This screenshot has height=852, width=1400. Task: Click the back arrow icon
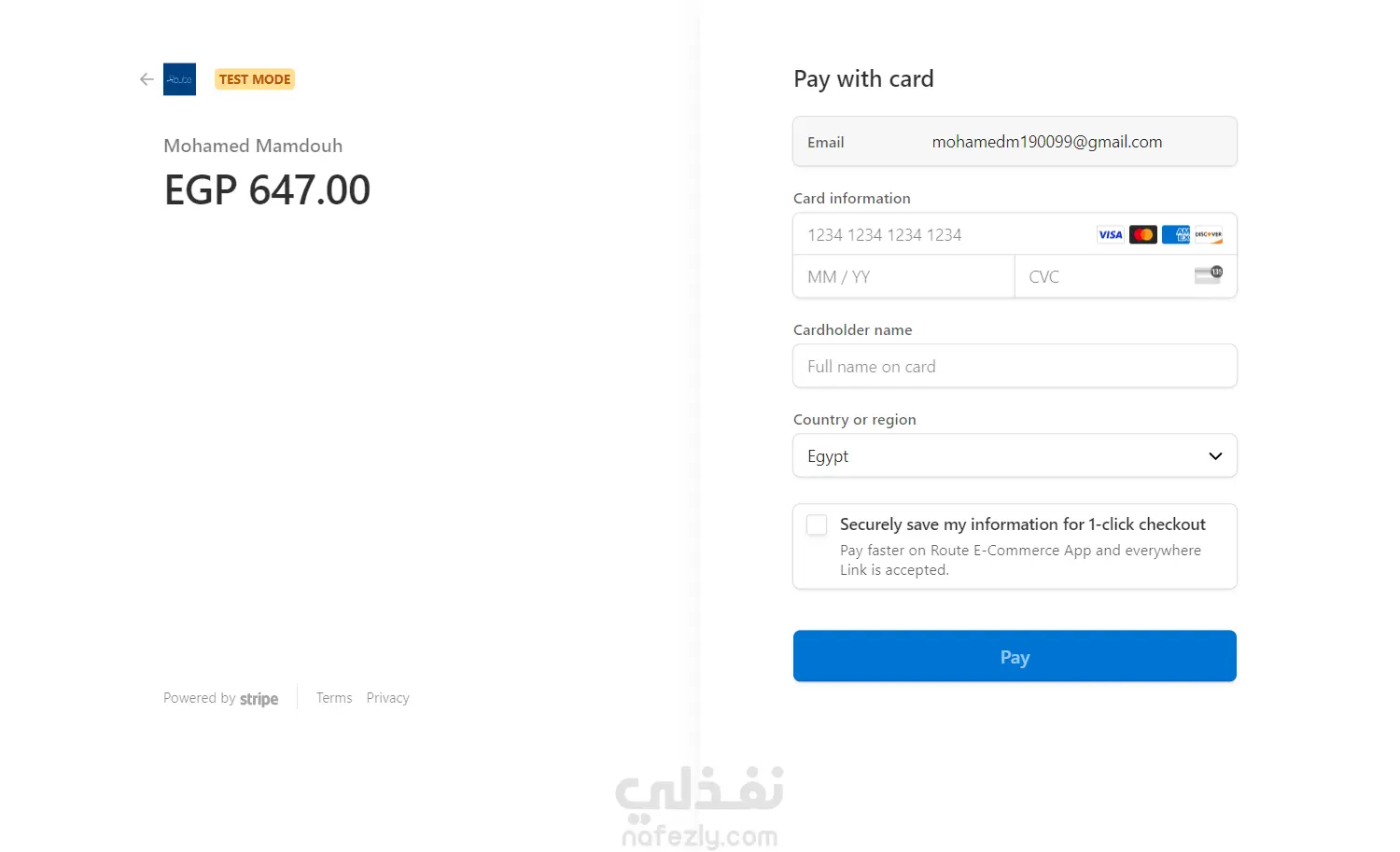[x=147, y=79]
